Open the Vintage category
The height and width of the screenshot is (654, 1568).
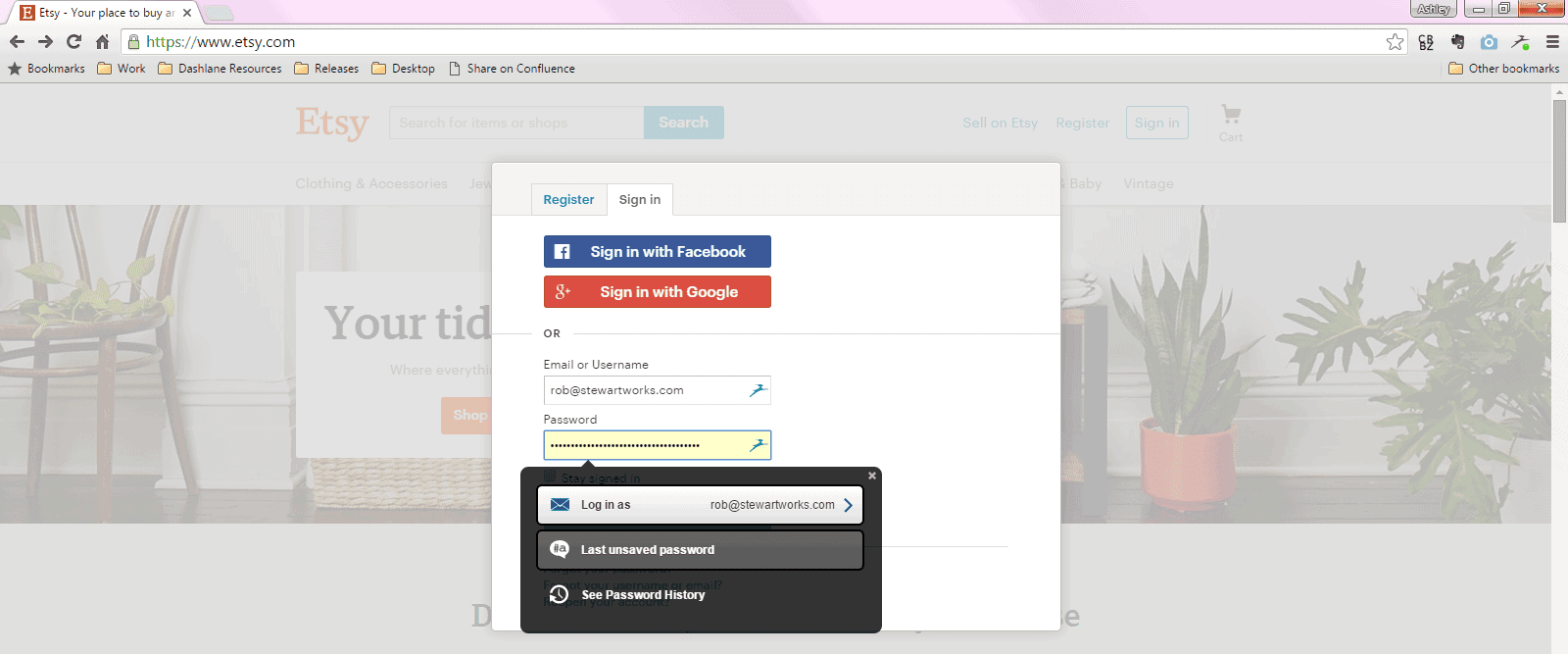pyautogui.click(x=1149, y=183)
